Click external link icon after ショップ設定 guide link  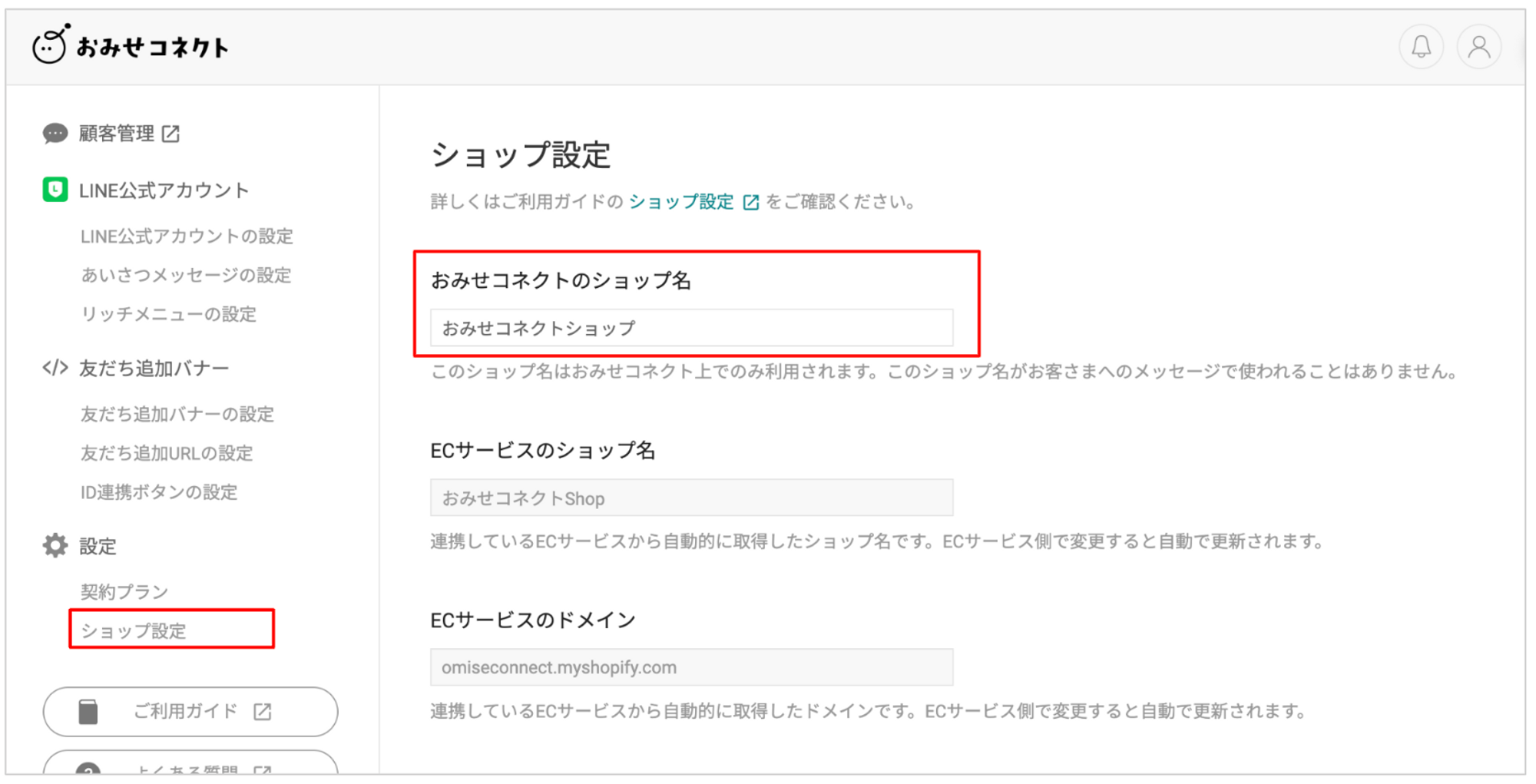pos(750,202)
